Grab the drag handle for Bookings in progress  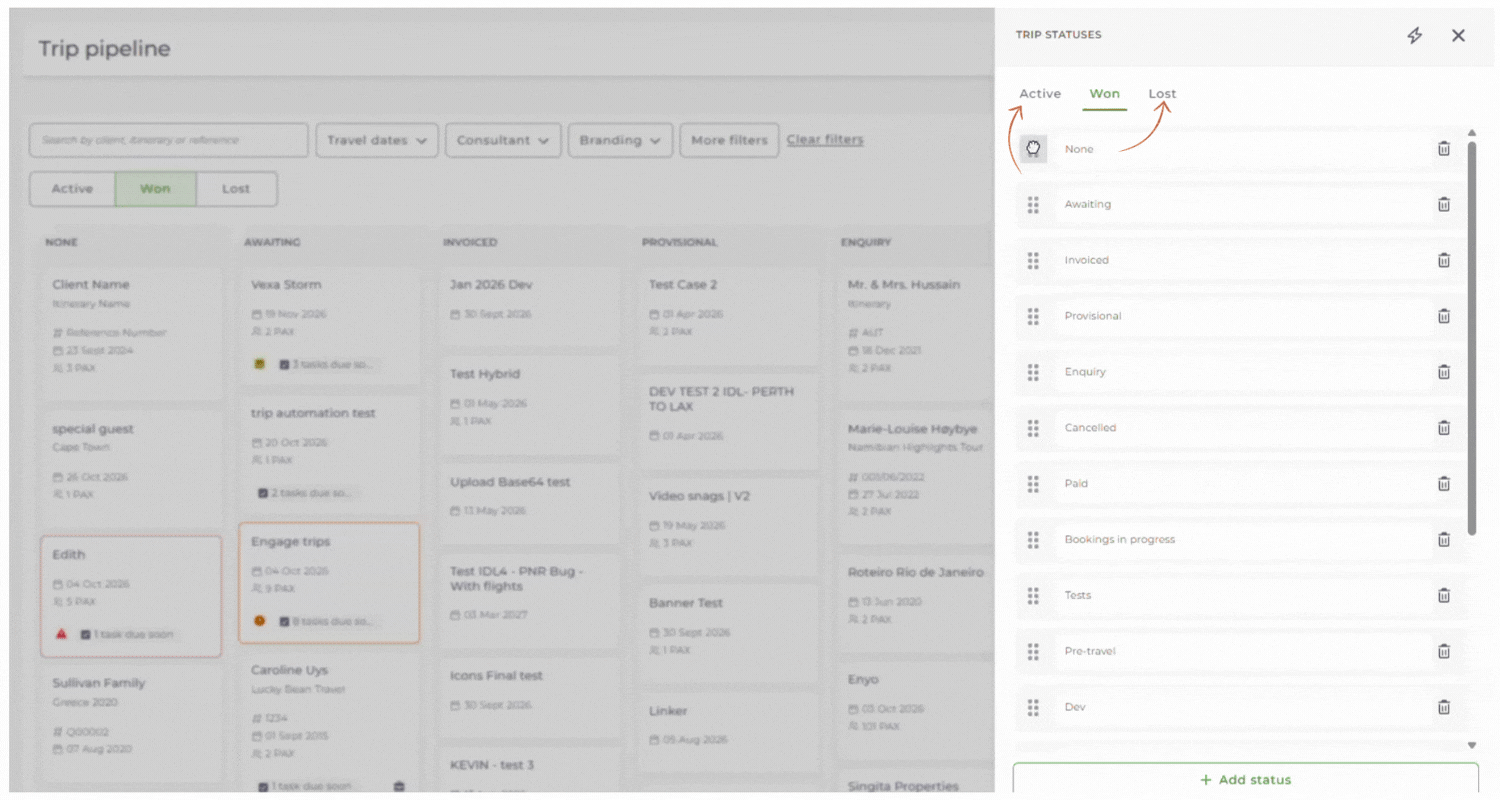pos(1033,540)
